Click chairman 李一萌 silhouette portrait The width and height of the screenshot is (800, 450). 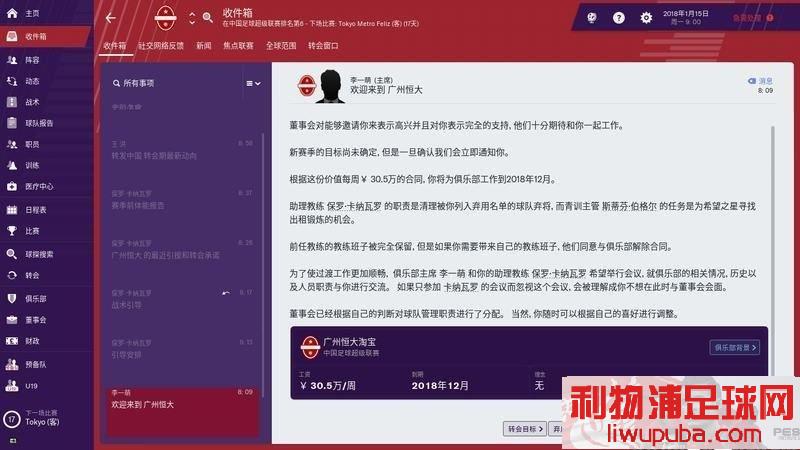coord(331,86)
